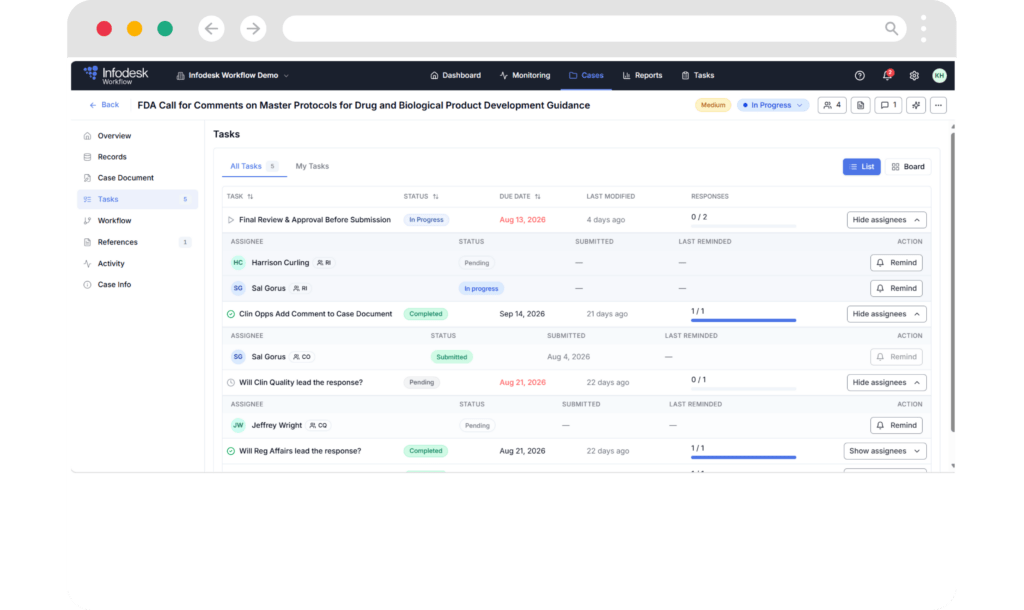The width and height of the screenshot is (1024, 610).
Task: Sort tasks by Due Date column arrows
Action: (537, 197)
